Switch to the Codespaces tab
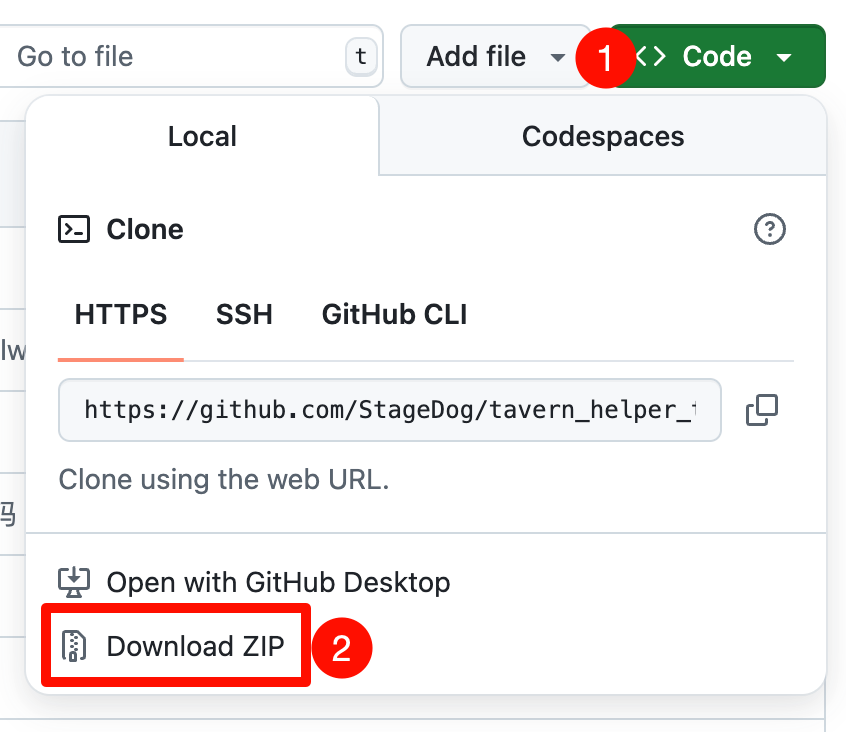 [603, 136]
